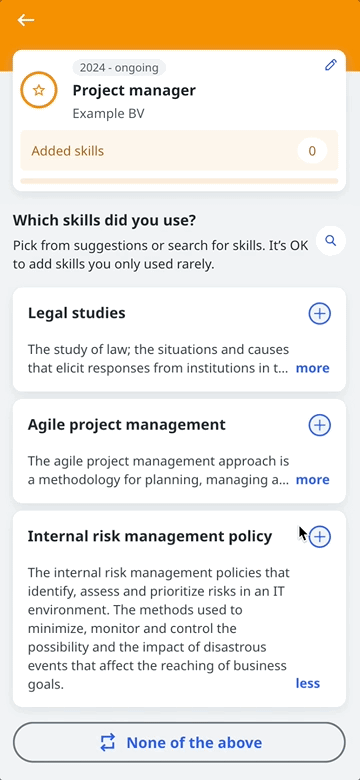Click the None of the above button
The image size is (360, 780).
coord(179,742)
